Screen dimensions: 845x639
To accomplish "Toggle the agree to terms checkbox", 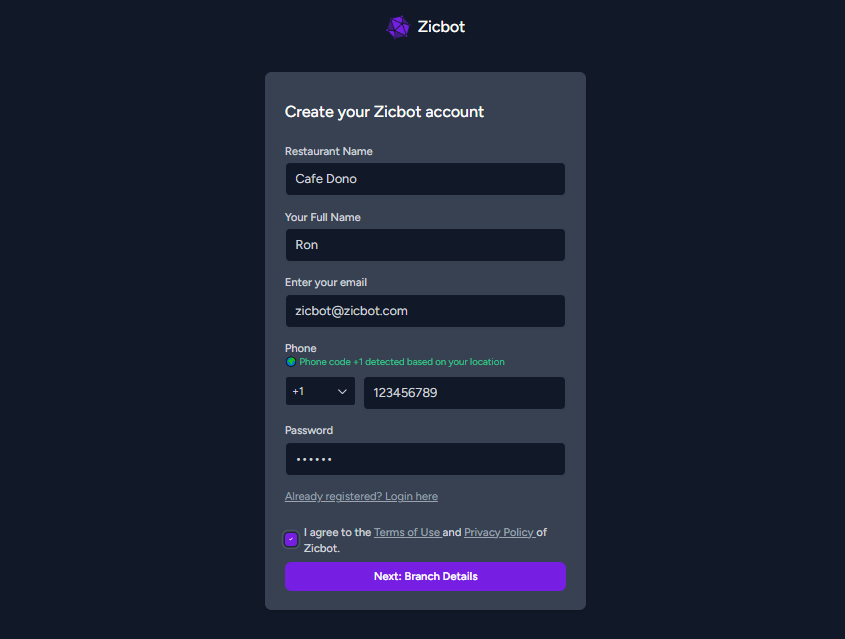I will [x=291, y=539].
